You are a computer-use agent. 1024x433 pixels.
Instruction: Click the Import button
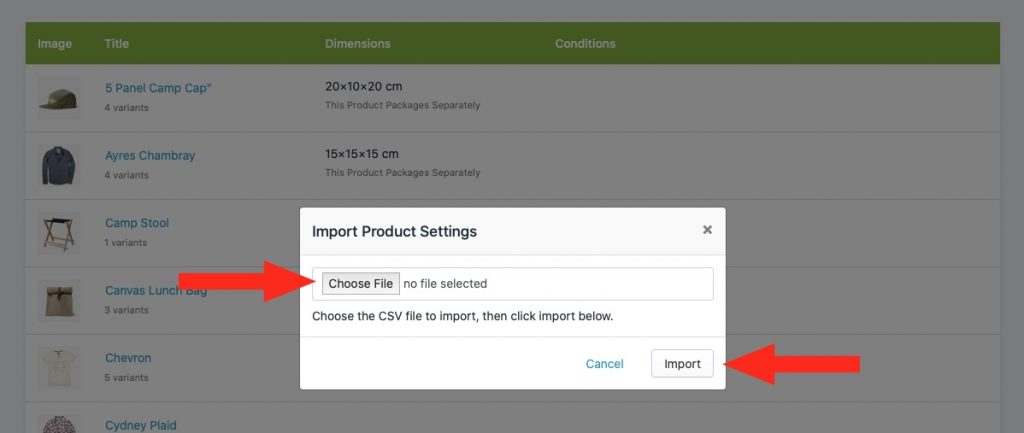(x=682, y=364)
